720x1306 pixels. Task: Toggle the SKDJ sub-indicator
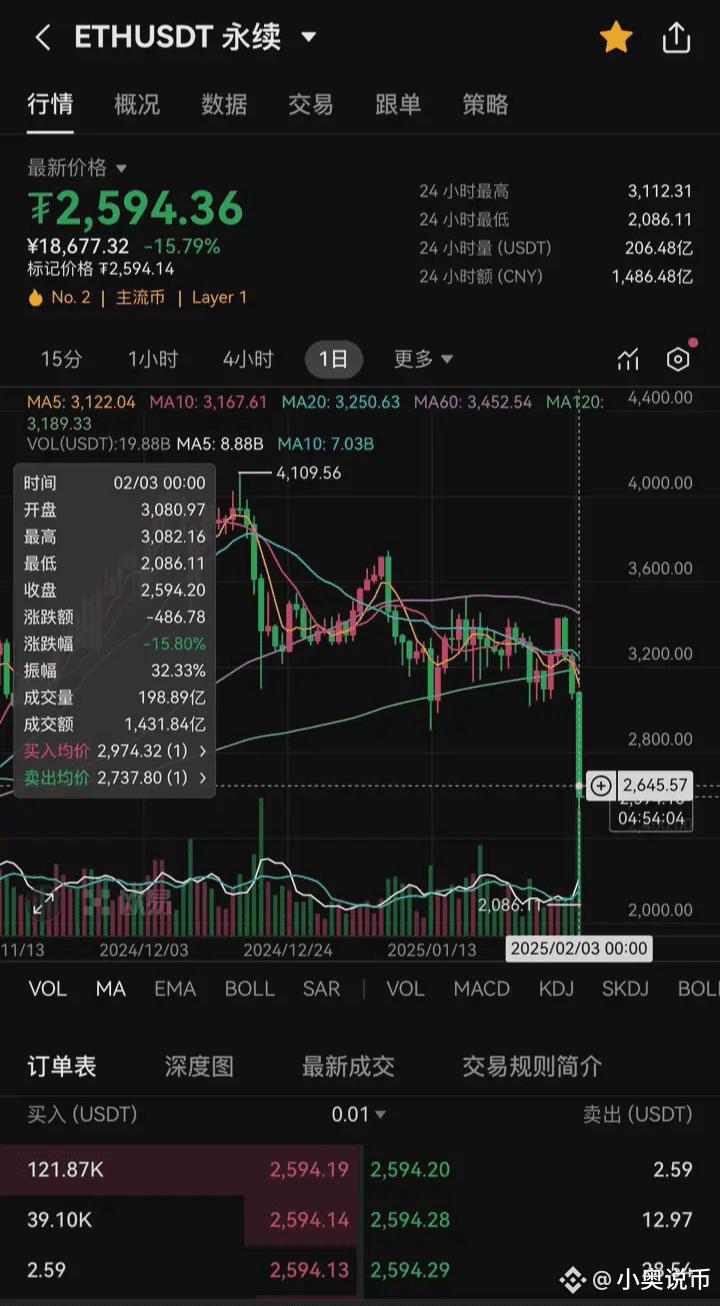625,988
